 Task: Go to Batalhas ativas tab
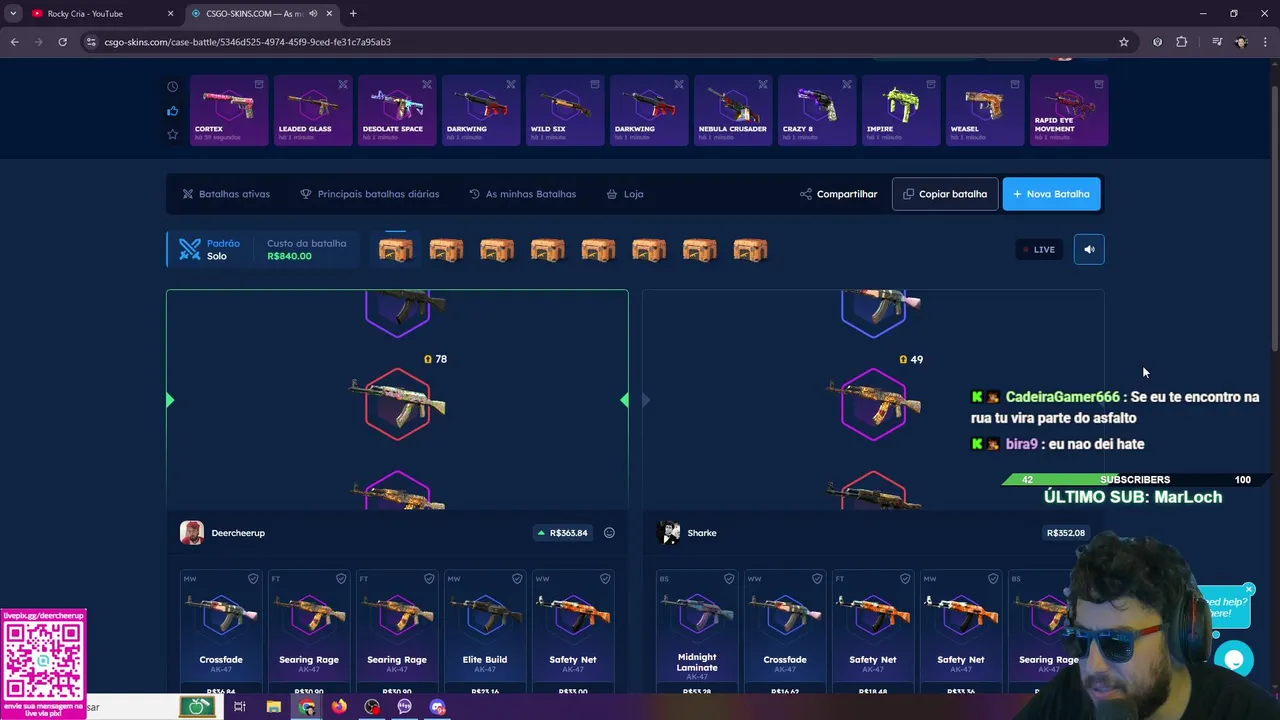point(226,194)
